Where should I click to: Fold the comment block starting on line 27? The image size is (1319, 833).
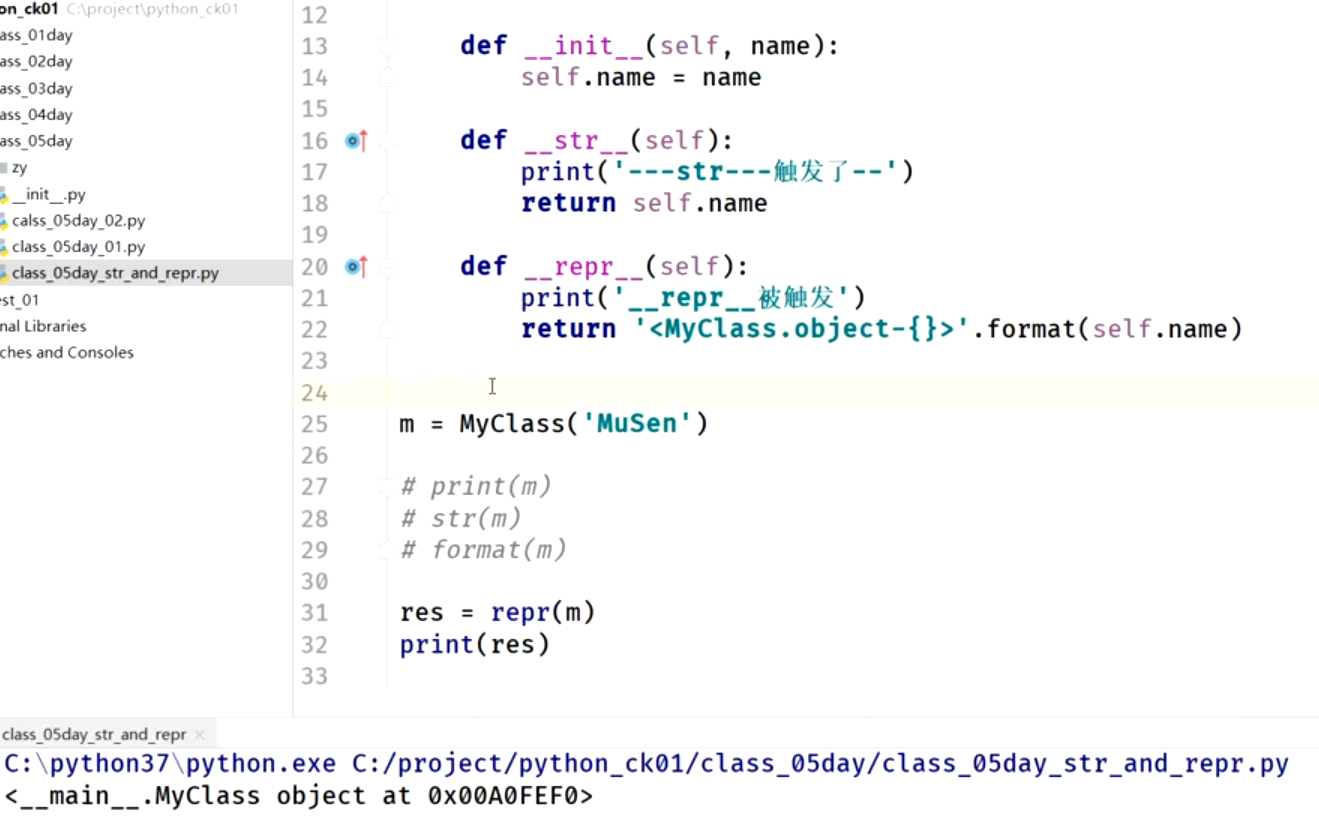point(387,487)
